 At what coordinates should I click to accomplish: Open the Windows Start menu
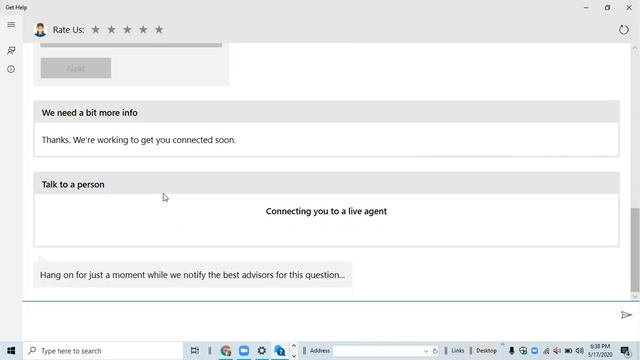[11, 351]
